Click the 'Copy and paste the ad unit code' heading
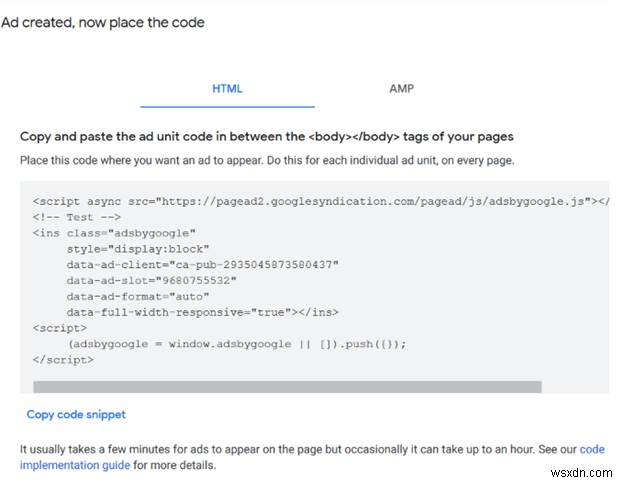The width and height of the screenshot is (624, 483). click(x=267, y=137)
